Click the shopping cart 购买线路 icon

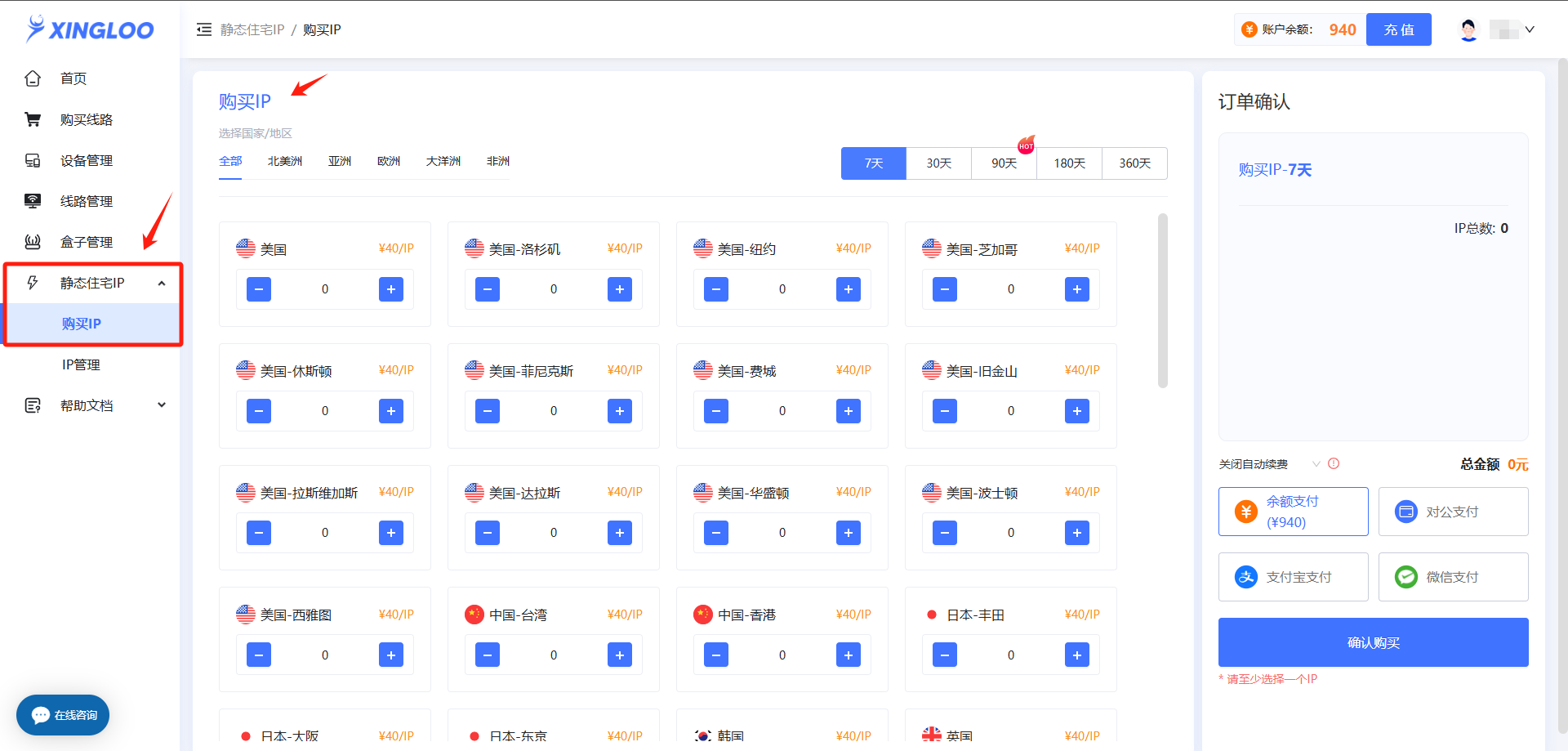[33, 119]
